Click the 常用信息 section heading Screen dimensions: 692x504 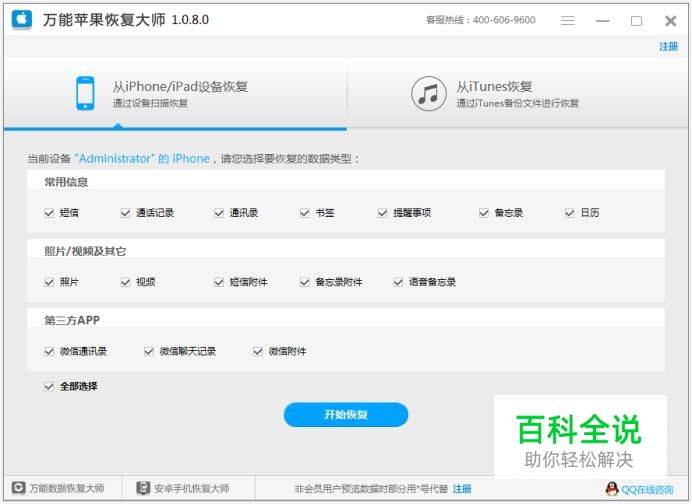[66, 182]
